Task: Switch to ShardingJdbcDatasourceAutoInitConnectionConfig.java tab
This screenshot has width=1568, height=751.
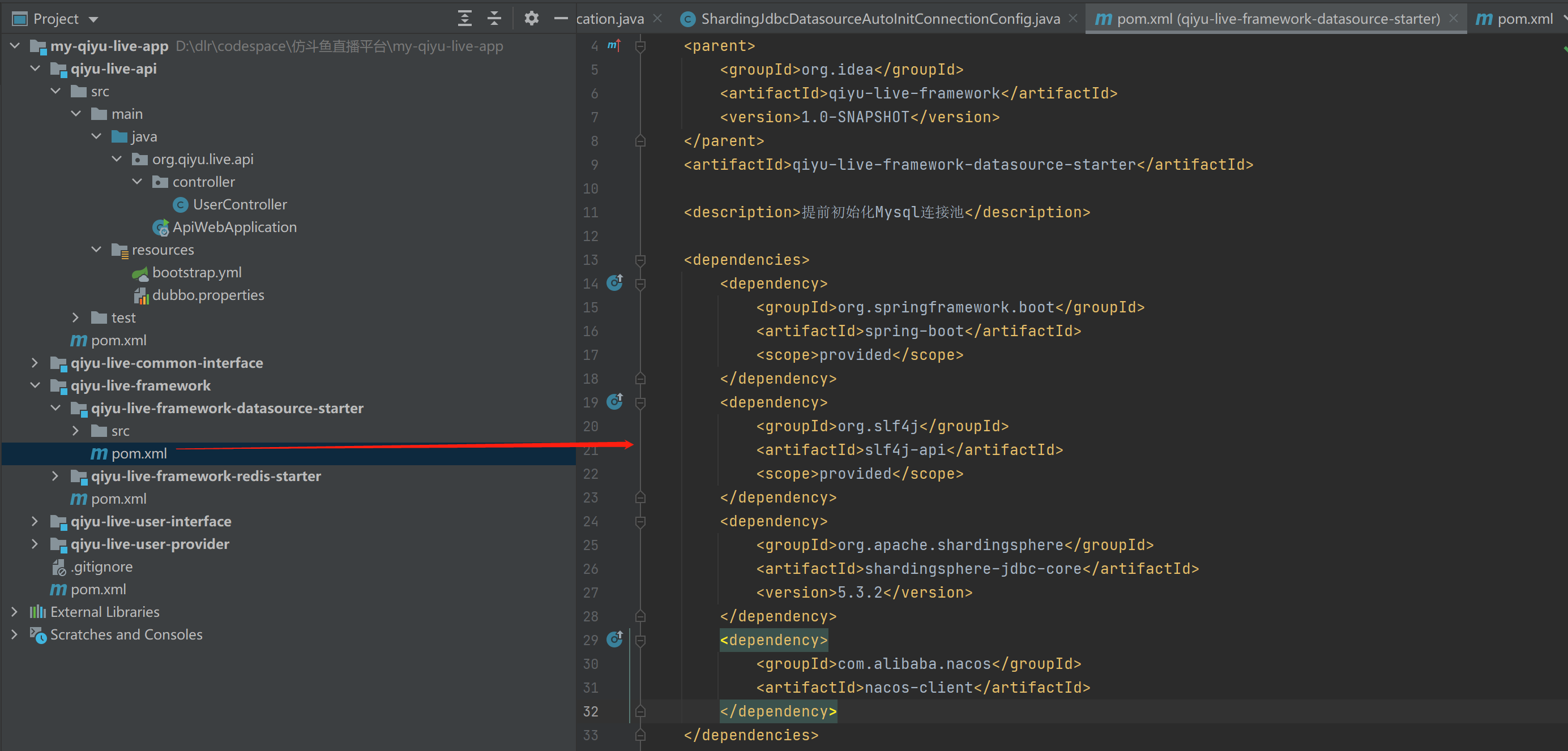Action: [x=879, y=19]
